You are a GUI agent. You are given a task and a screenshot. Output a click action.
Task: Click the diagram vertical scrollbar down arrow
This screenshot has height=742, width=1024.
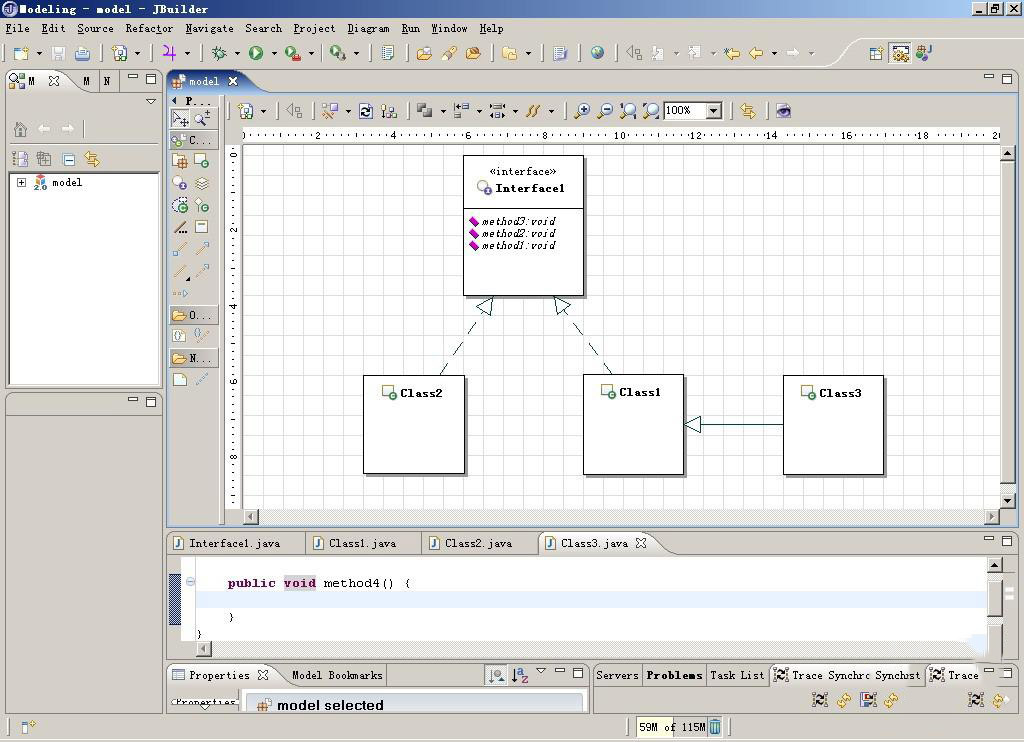pyautogui.click(x=1007, y=501)
